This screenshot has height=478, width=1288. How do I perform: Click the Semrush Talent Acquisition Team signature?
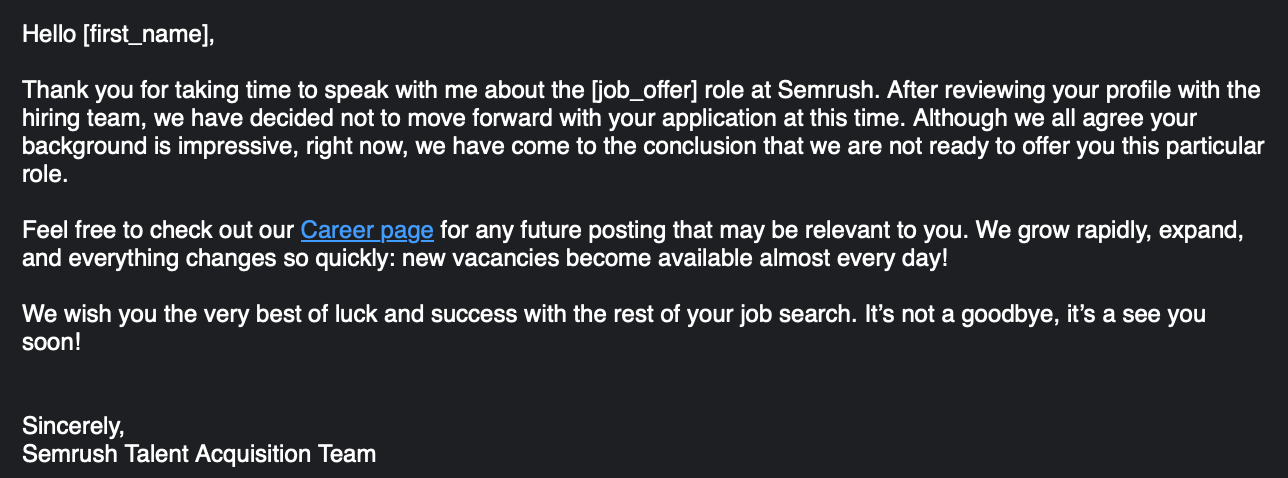199,454
